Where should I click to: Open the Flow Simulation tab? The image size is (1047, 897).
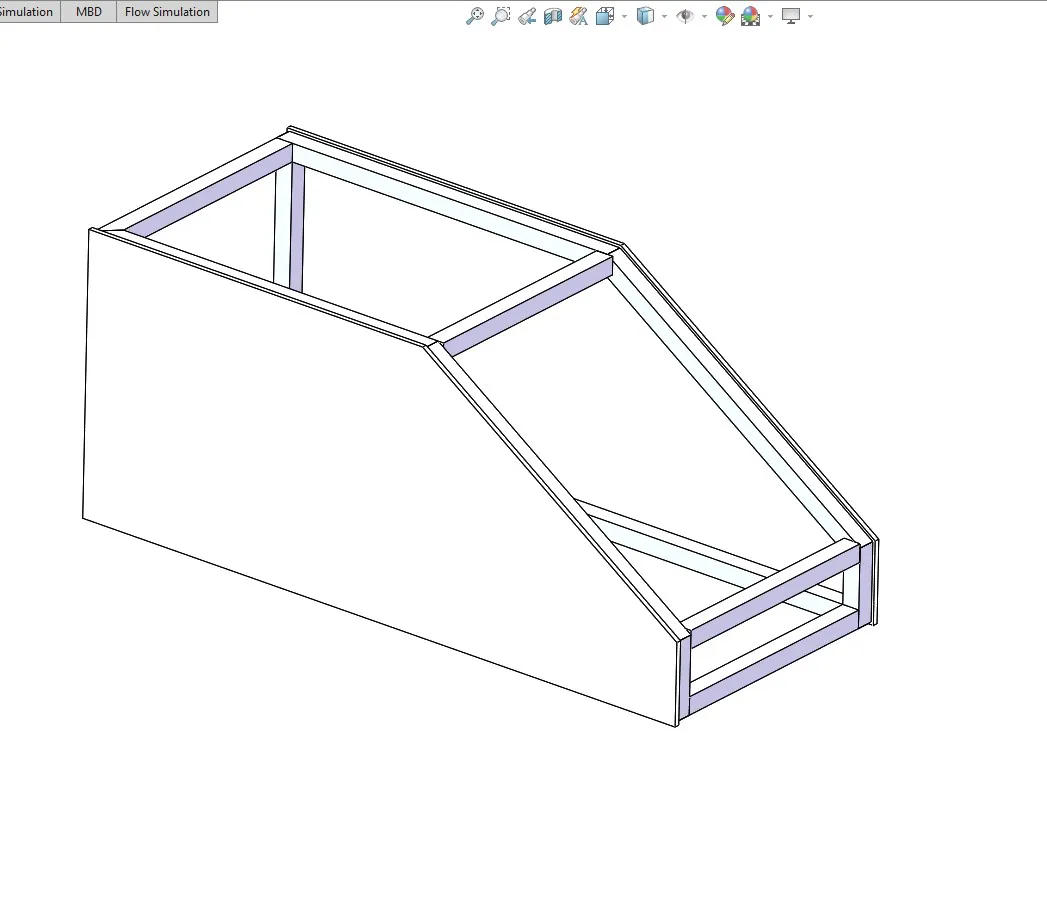(x=167, y=12)
